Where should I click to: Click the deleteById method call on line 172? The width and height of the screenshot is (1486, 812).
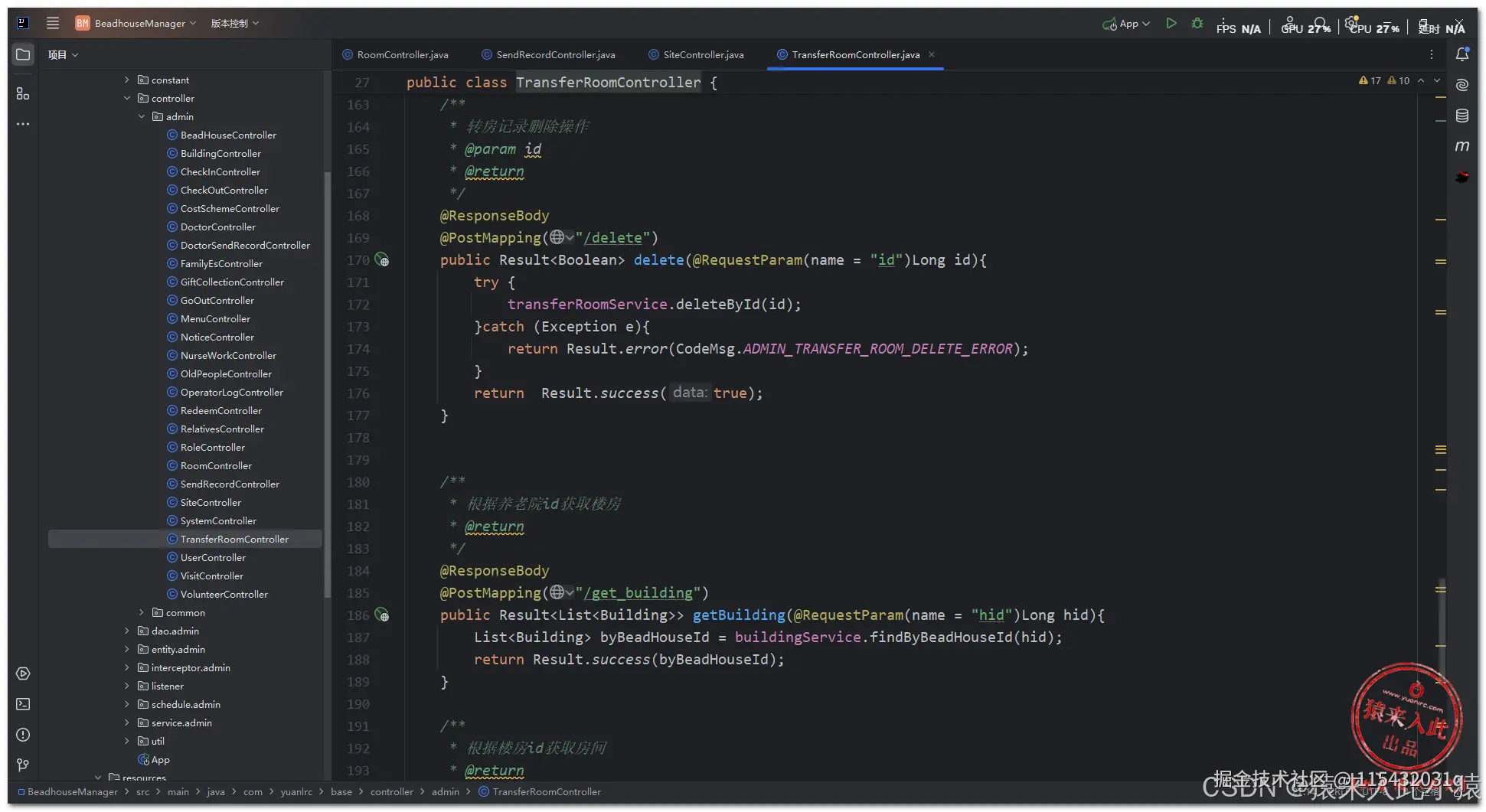coord(722,305)
